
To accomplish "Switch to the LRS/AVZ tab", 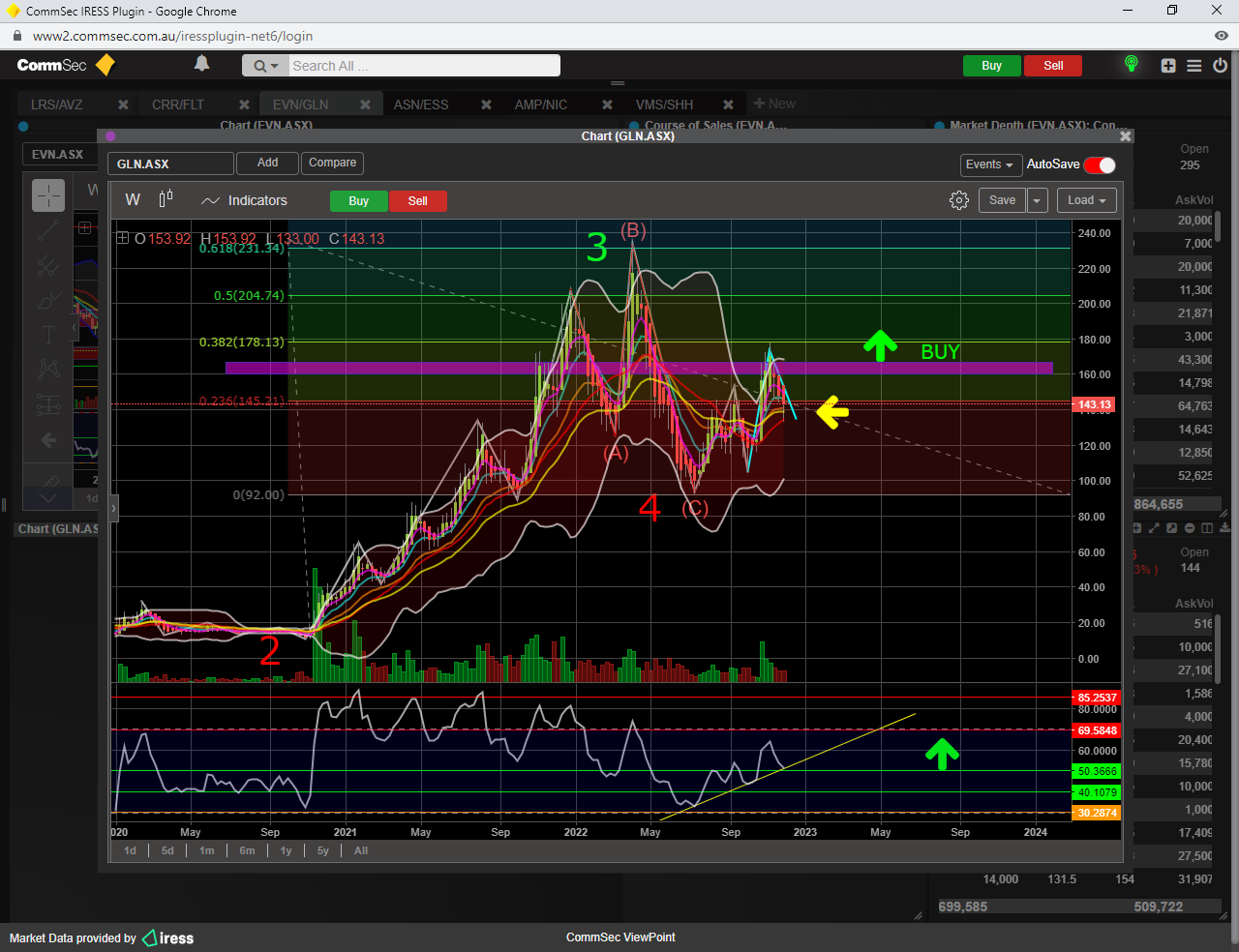I will (57, 104).
